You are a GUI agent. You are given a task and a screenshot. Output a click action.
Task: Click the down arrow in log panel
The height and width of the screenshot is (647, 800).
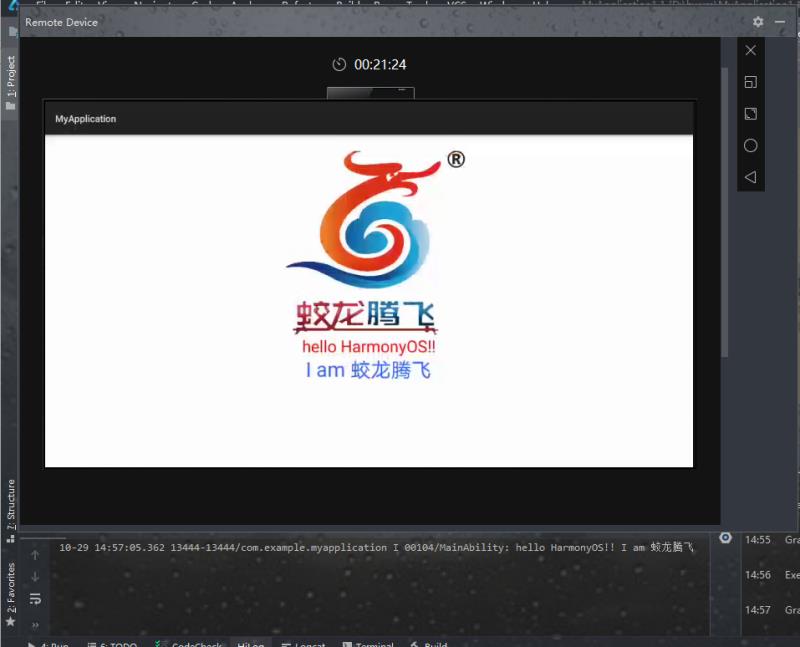tap(35, 577)
